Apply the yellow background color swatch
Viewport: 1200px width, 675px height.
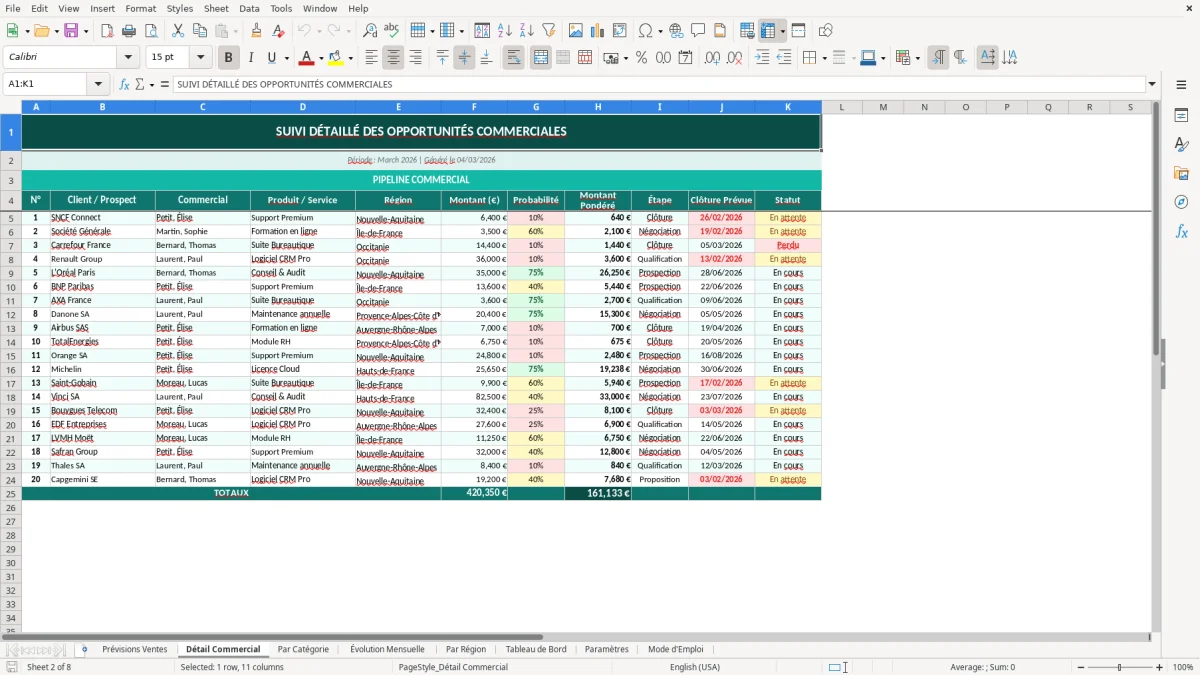click(336, 58)
